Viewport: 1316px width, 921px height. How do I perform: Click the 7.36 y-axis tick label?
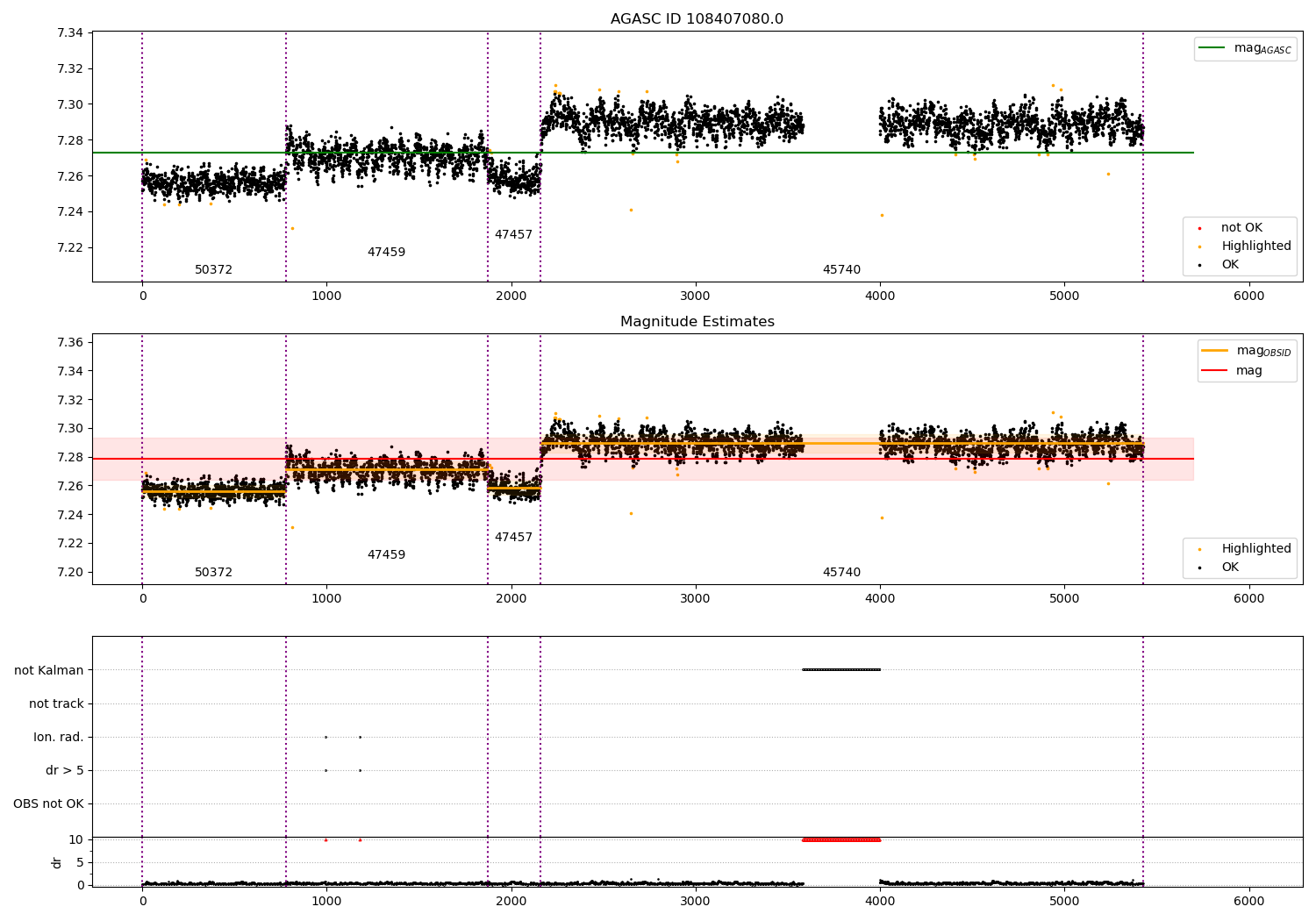coord(70,342)
